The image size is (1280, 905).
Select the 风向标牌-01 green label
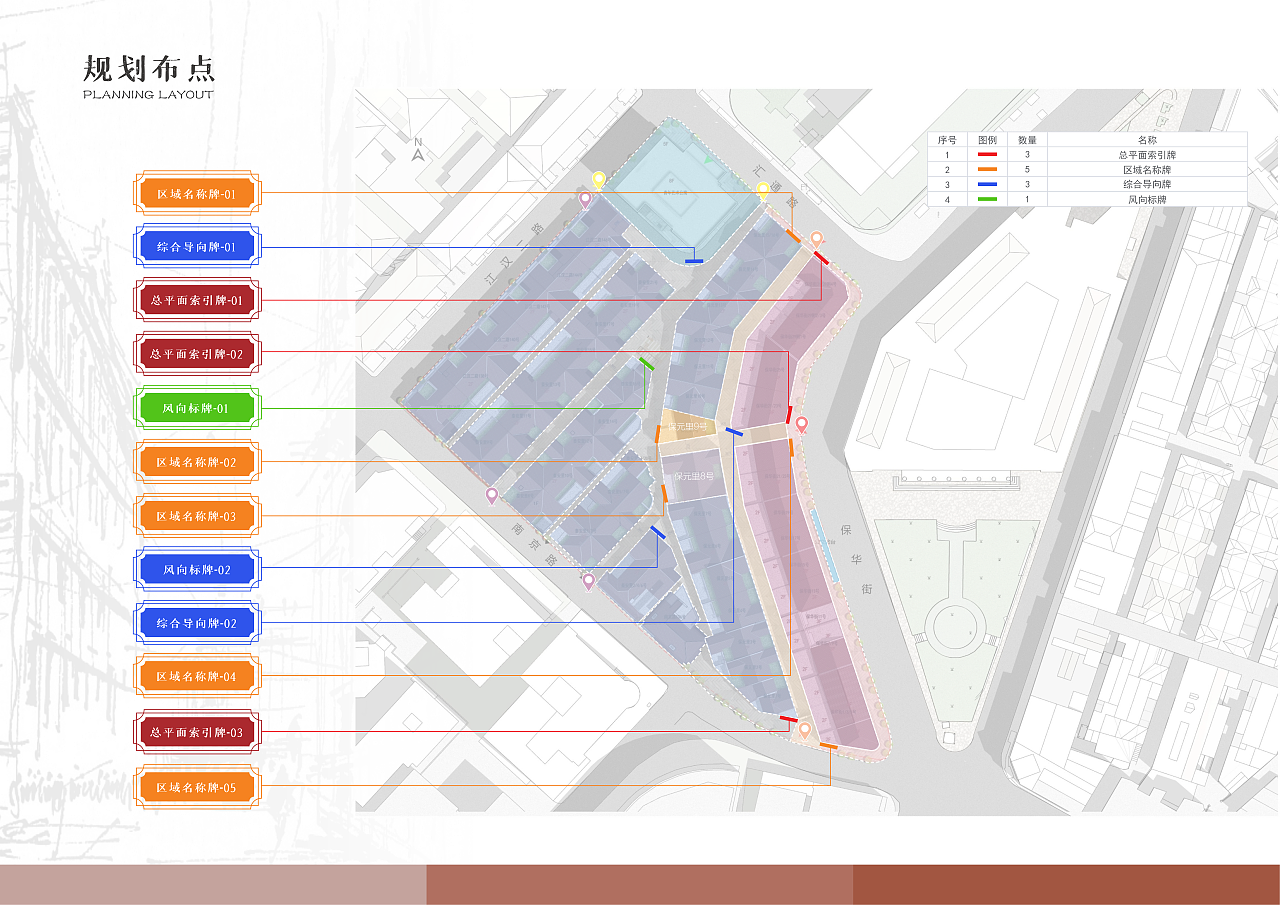point(197,408)
